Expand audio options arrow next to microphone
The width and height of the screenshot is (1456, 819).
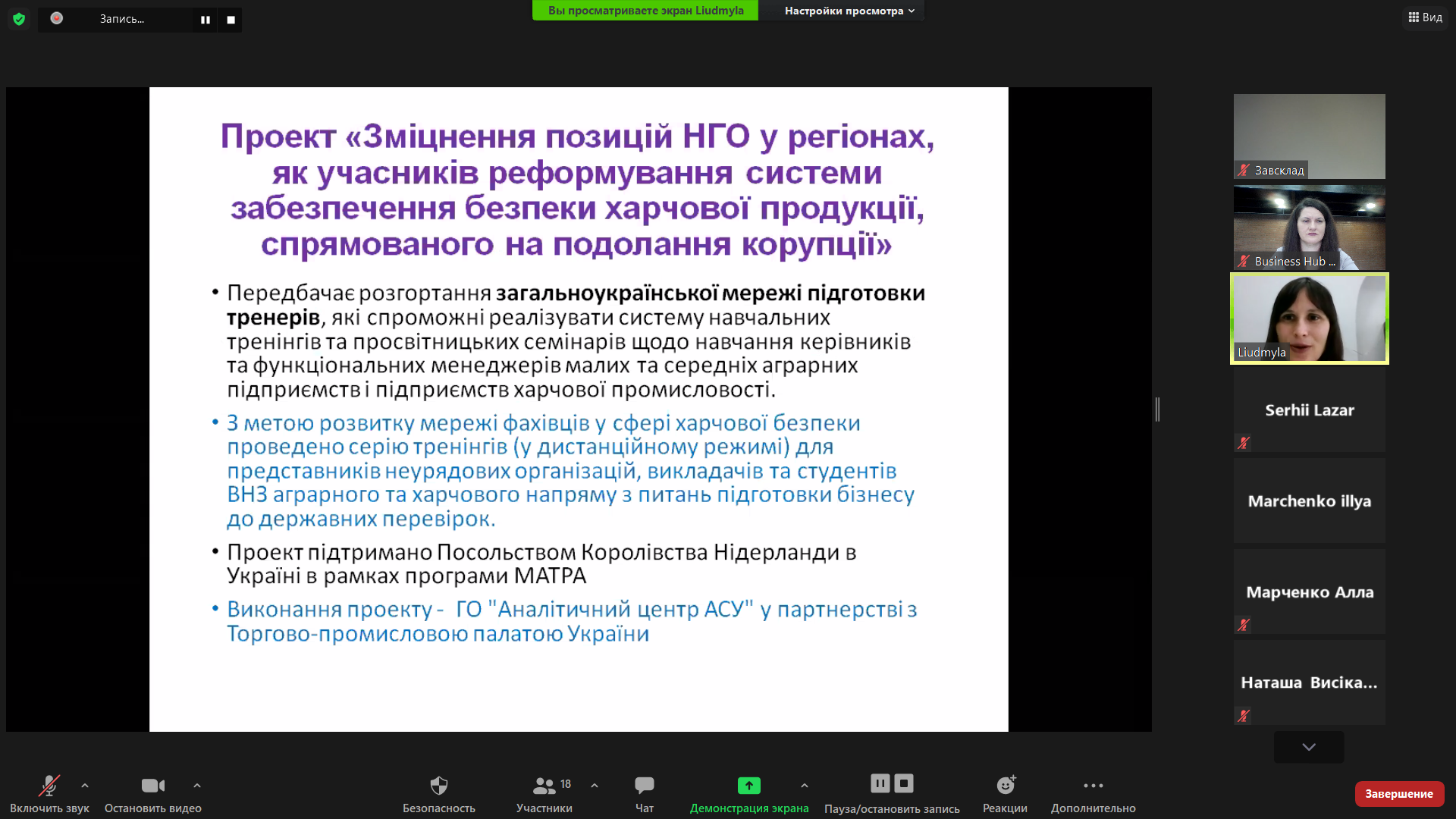pos(85,786)
